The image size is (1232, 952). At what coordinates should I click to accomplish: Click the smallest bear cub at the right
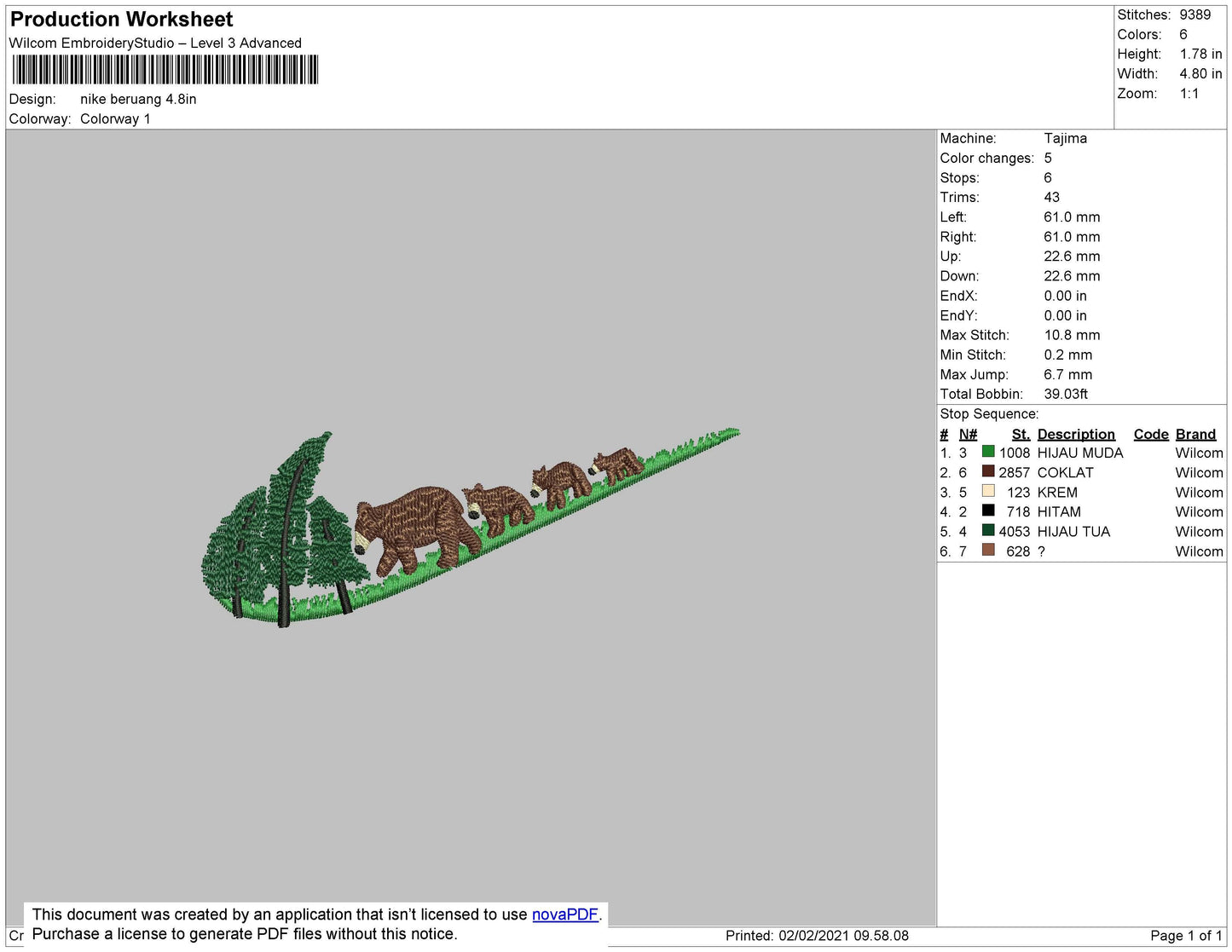pyautogui.click(x=617, y=465)
